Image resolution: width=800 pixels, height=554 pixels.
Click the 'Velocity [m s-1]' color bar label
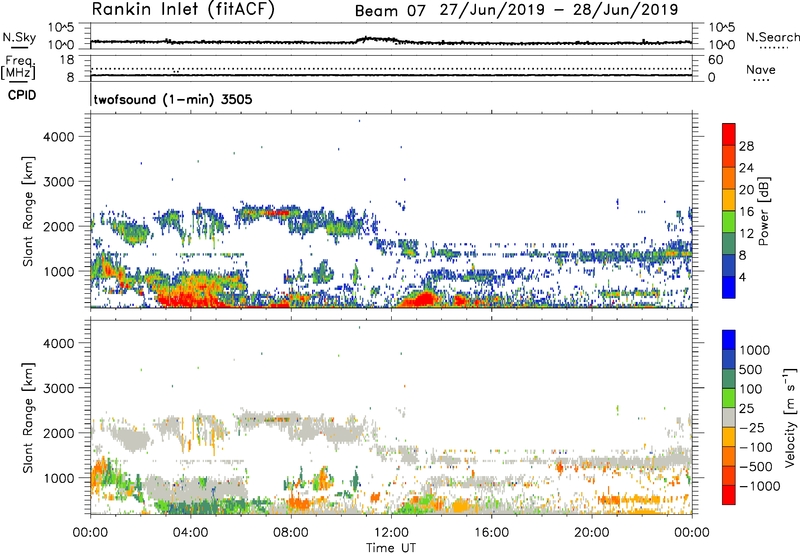pyautogui.click(x=790, y=417)
